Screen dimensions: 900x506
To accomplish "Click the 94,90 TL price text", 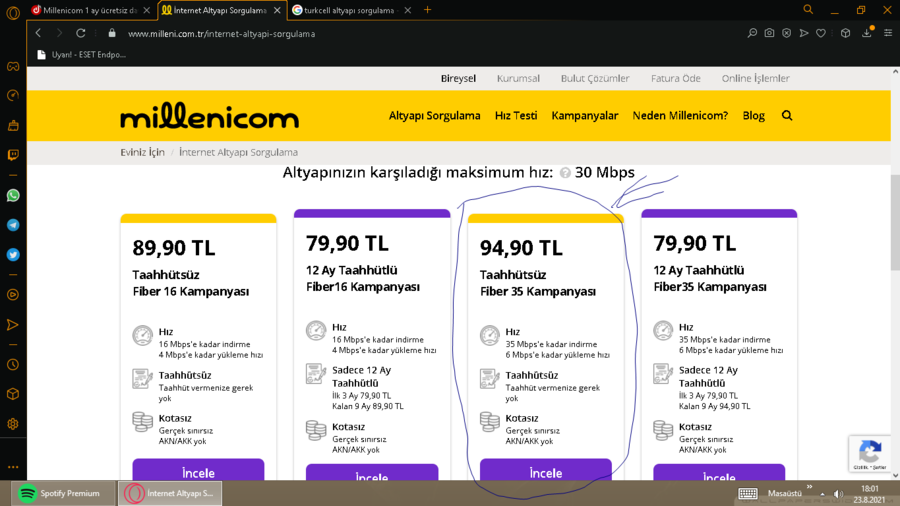I will tap(521, 248).
